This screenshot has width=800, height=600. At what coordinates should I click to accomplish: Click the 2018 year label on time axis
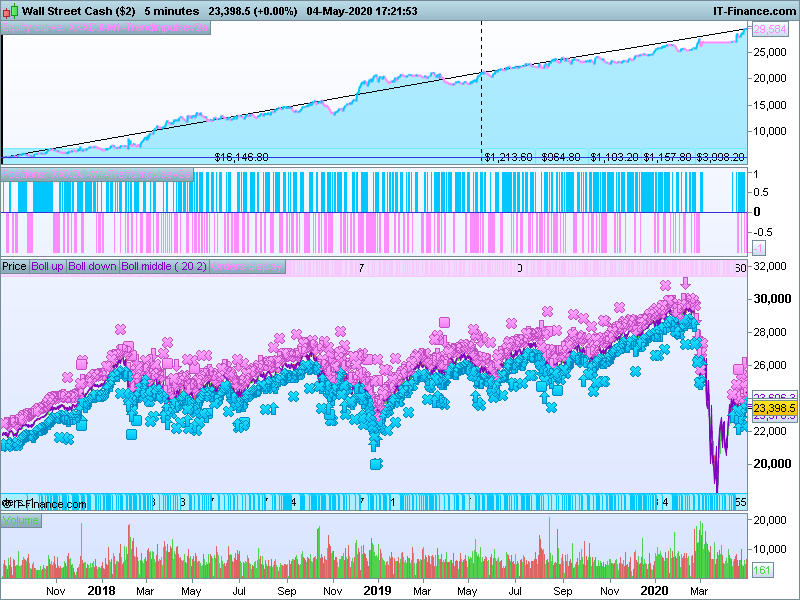pyautogui.click(x=102, y=591)
